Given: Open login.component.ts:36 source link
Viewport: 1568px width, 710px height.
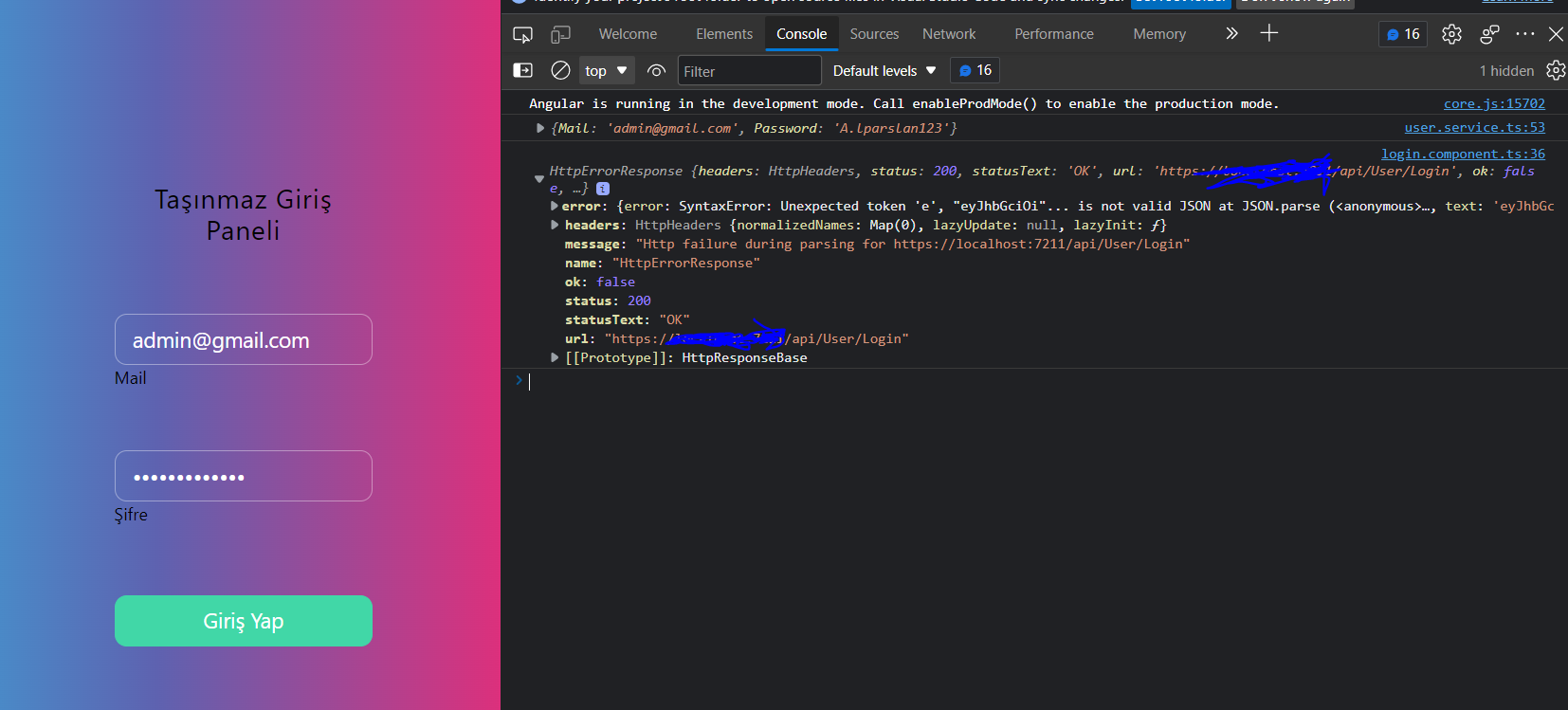Looking at the screenshot, I should (1462, 154).
